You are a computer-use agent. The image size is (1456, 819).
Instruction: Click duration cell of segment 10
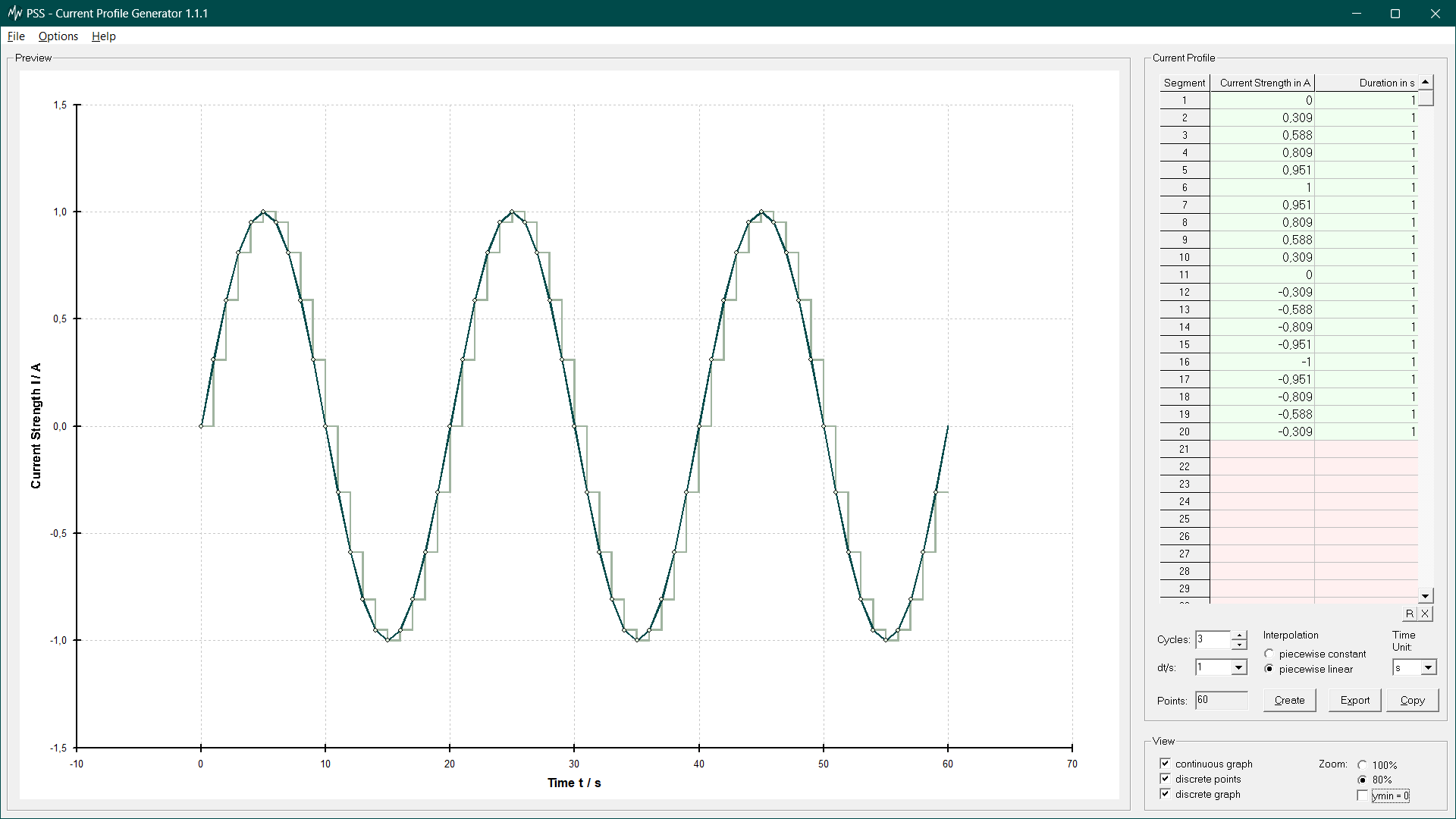[1366, 257]
